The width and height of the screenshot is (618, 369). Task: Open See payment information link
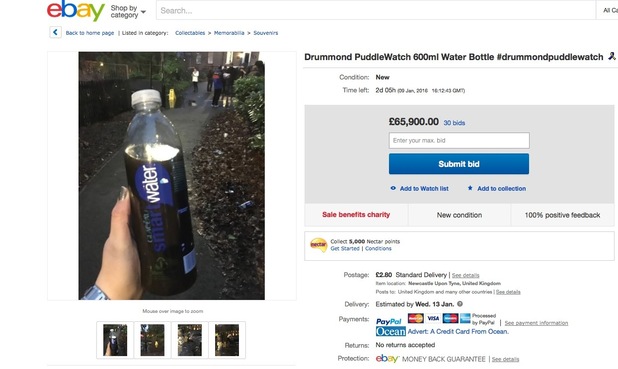(536, 323)
